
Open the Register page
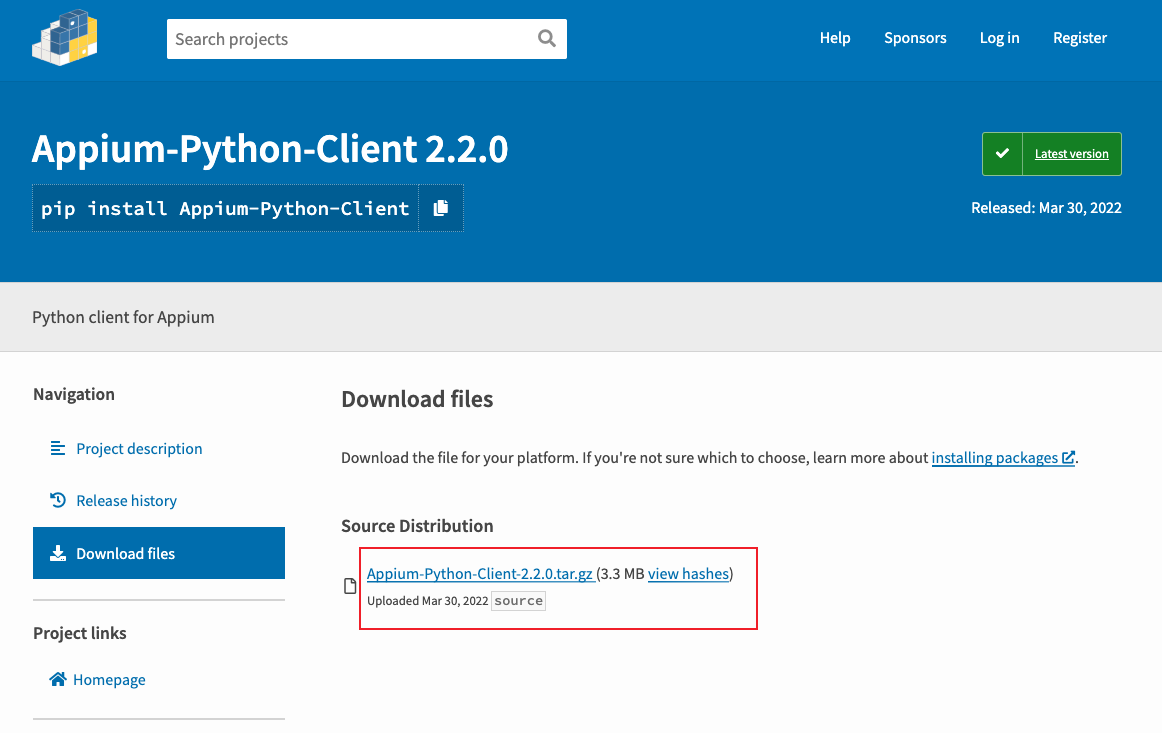(x=1080, y=38)
